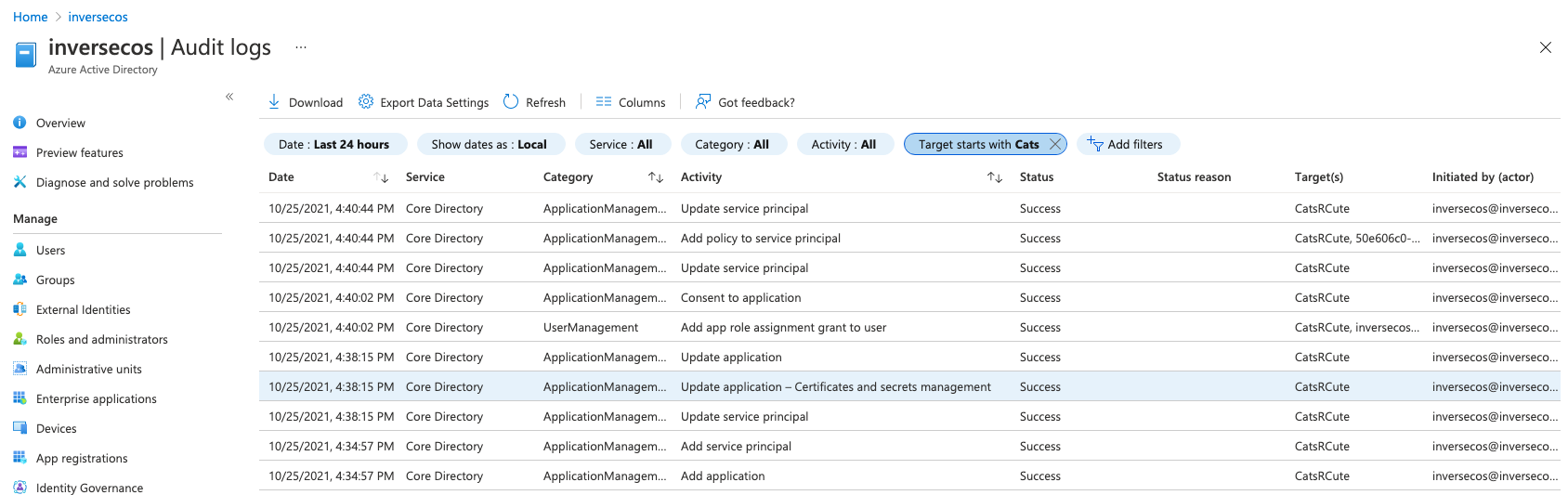
Task: Click the Home breadcrumb link
Action: point(31,17)
